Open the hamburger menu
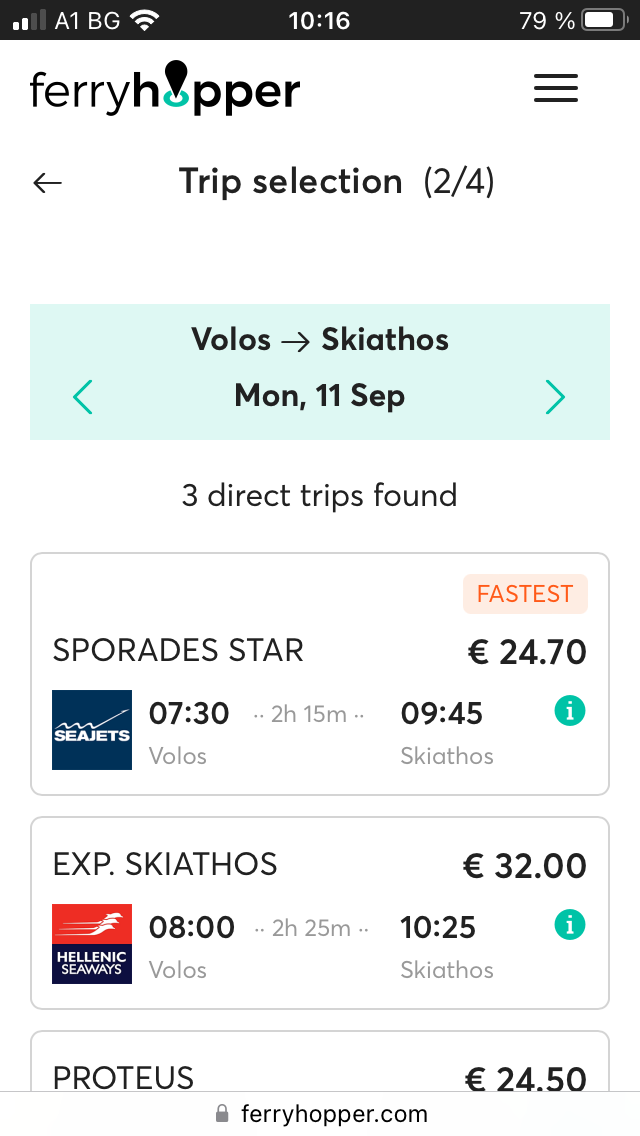The height and width of the screenshot is (1136, 640). point(556,88)
